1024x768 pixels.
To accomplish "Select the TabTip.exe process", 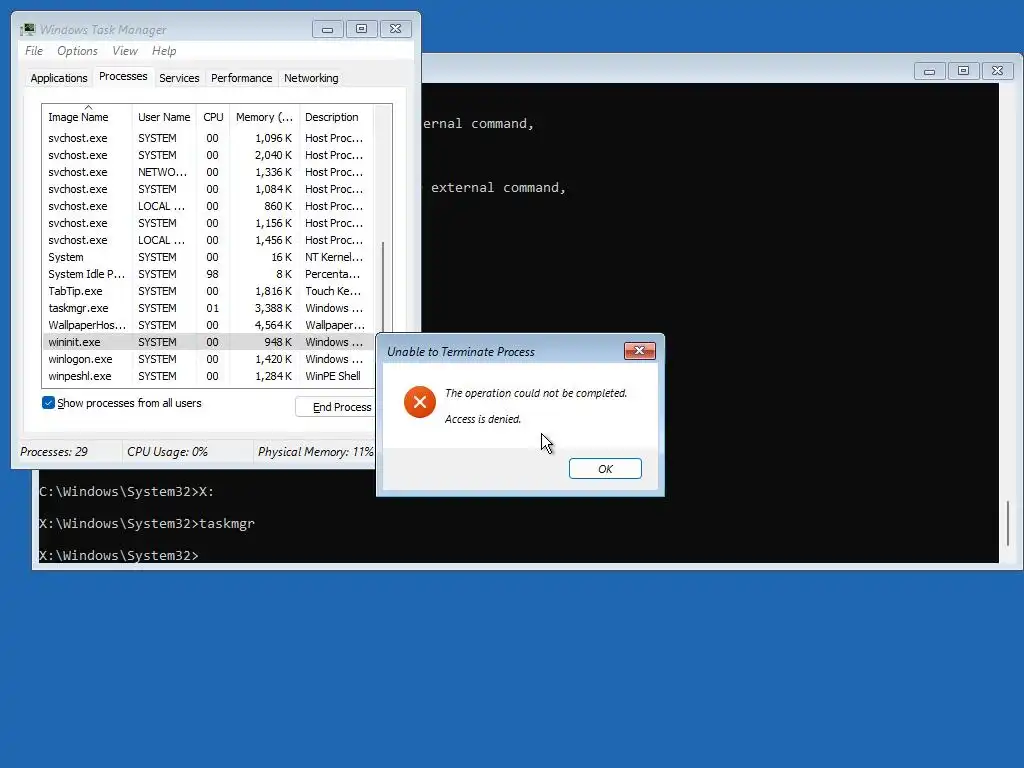I will pyautogui.click(x=209, y=291).
